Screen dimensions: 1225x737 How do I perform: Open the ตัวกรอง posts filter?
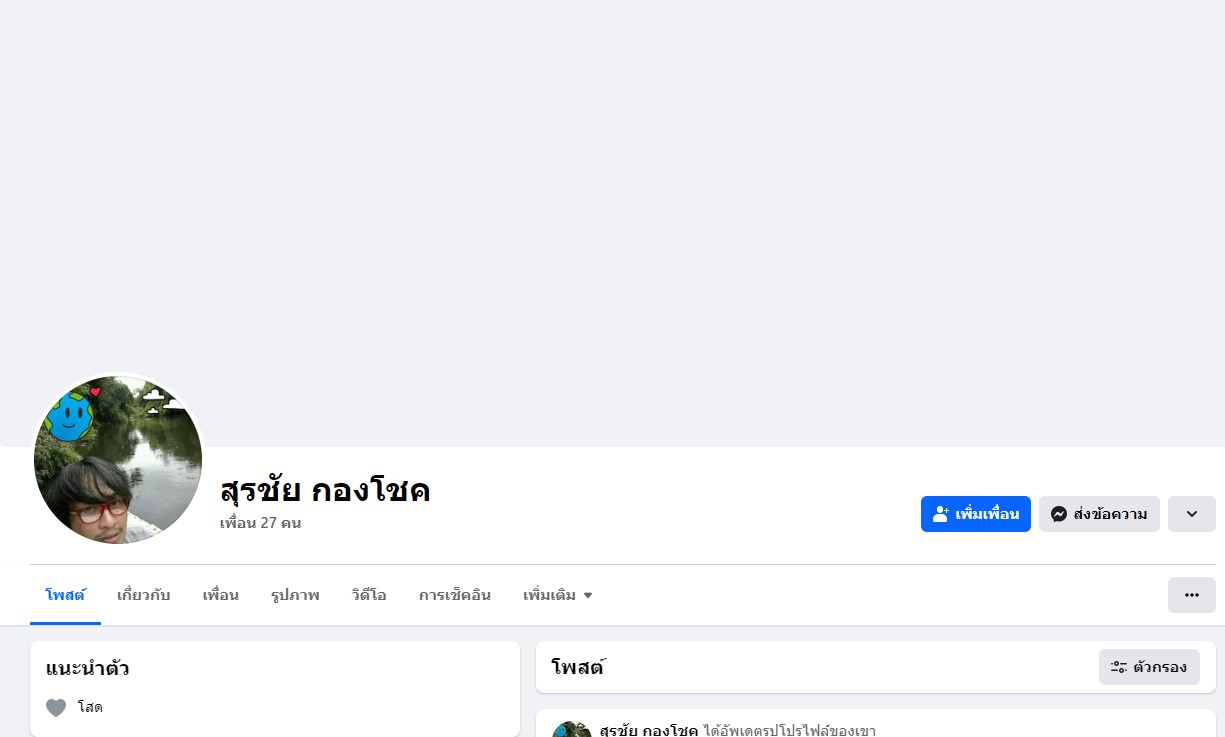pos(1149,667)
